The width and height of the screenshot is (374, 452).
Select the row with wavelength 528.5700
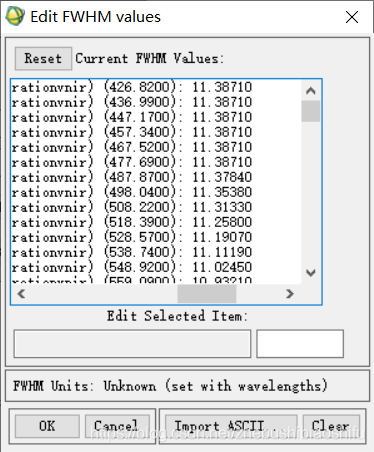156,237
